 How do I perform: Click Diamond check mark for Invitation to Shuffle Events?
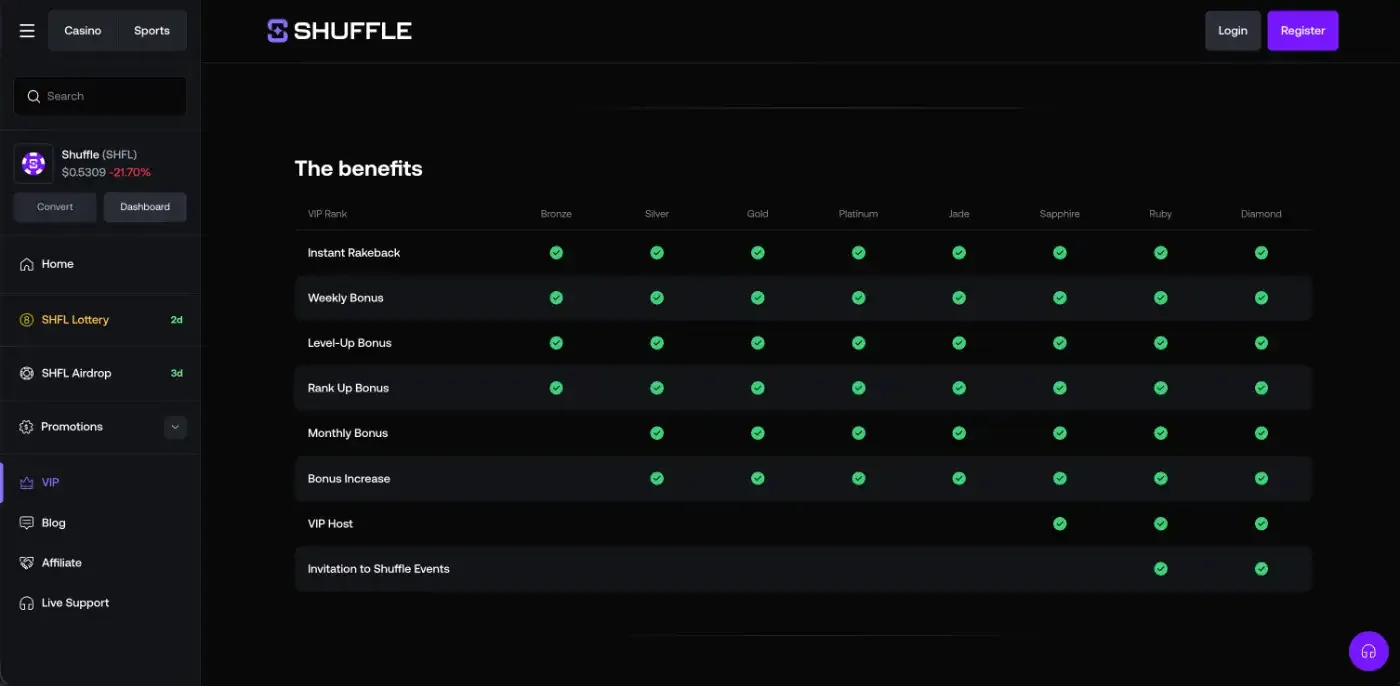[x=1261, y=569]
